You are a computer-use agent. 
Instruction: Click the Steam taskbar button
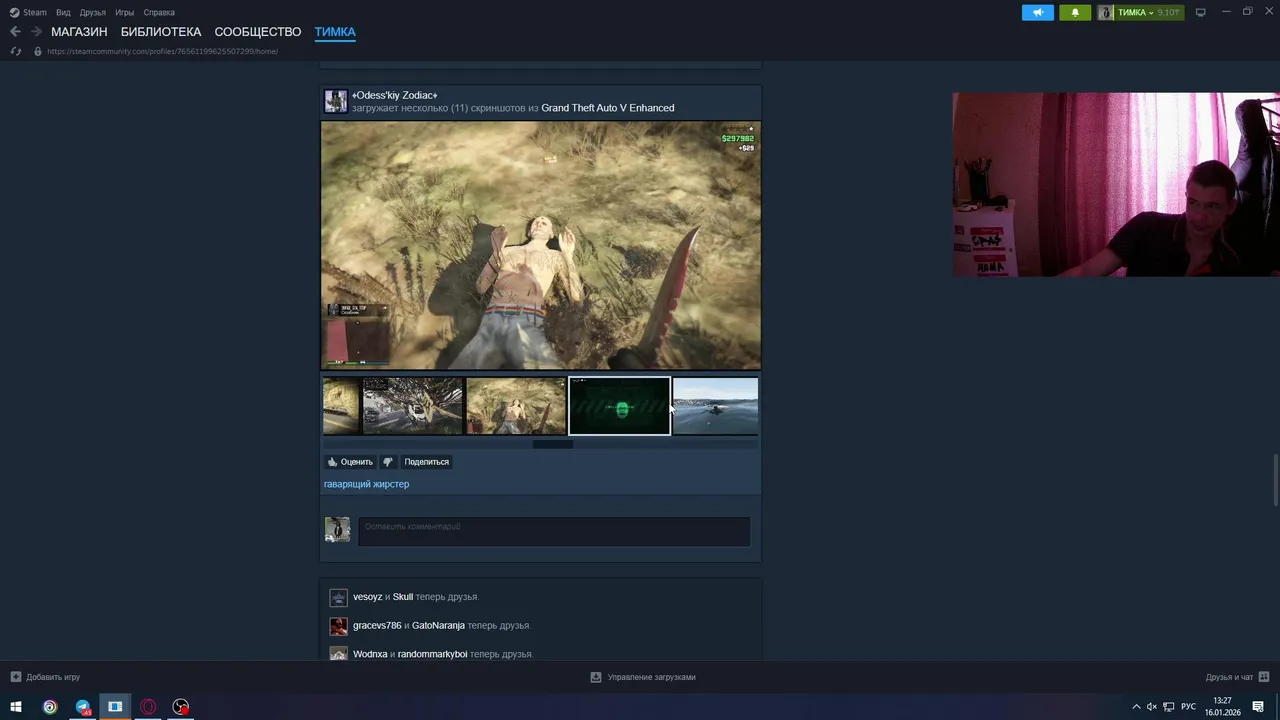(x=115, y=707)
